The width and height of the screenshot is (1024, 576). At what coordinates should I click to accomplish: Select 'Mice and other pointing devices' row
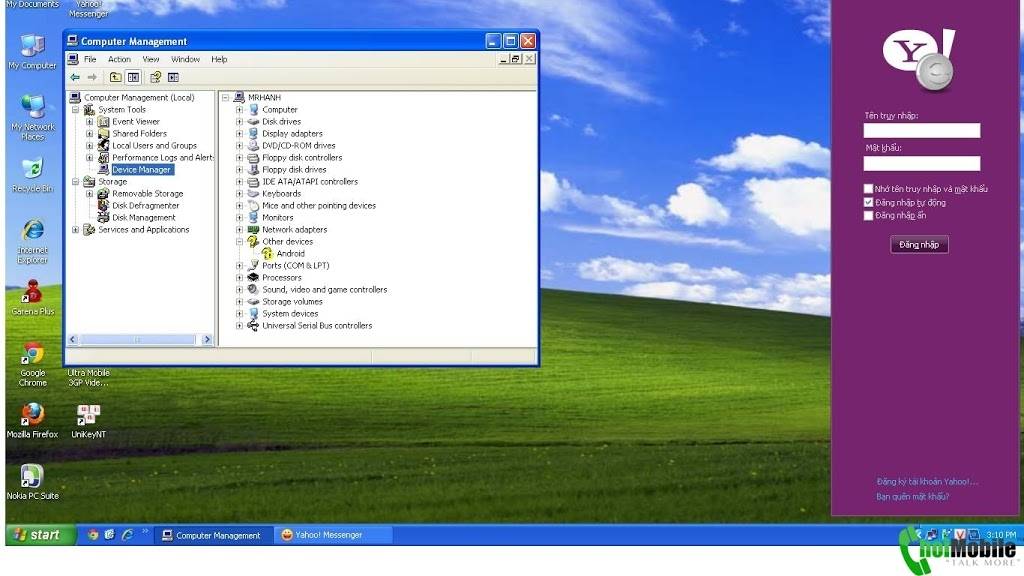[319, 206]
